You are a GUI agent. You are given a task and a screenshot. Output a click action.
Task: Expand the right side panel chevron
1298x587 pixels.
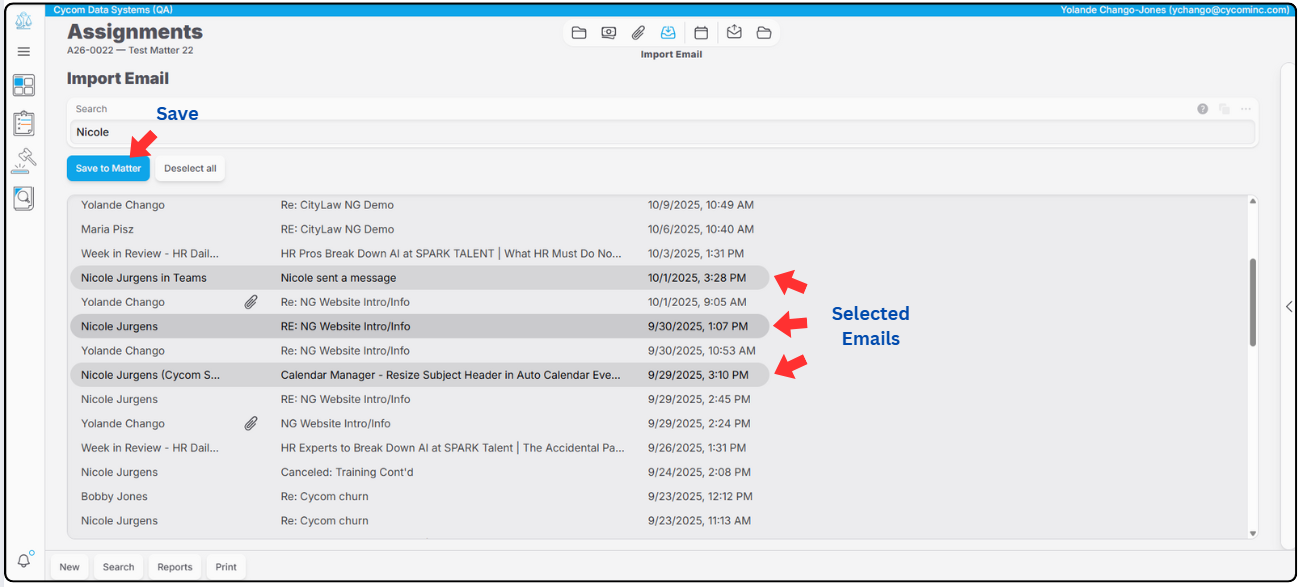[1289, 307]
